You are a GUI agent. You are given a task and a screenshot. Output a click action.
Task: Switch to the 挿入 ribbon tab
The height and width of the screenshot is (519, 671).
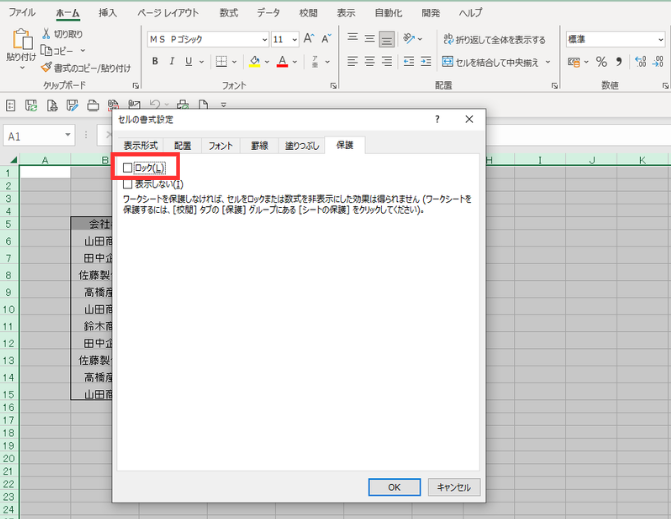(107, 12)
